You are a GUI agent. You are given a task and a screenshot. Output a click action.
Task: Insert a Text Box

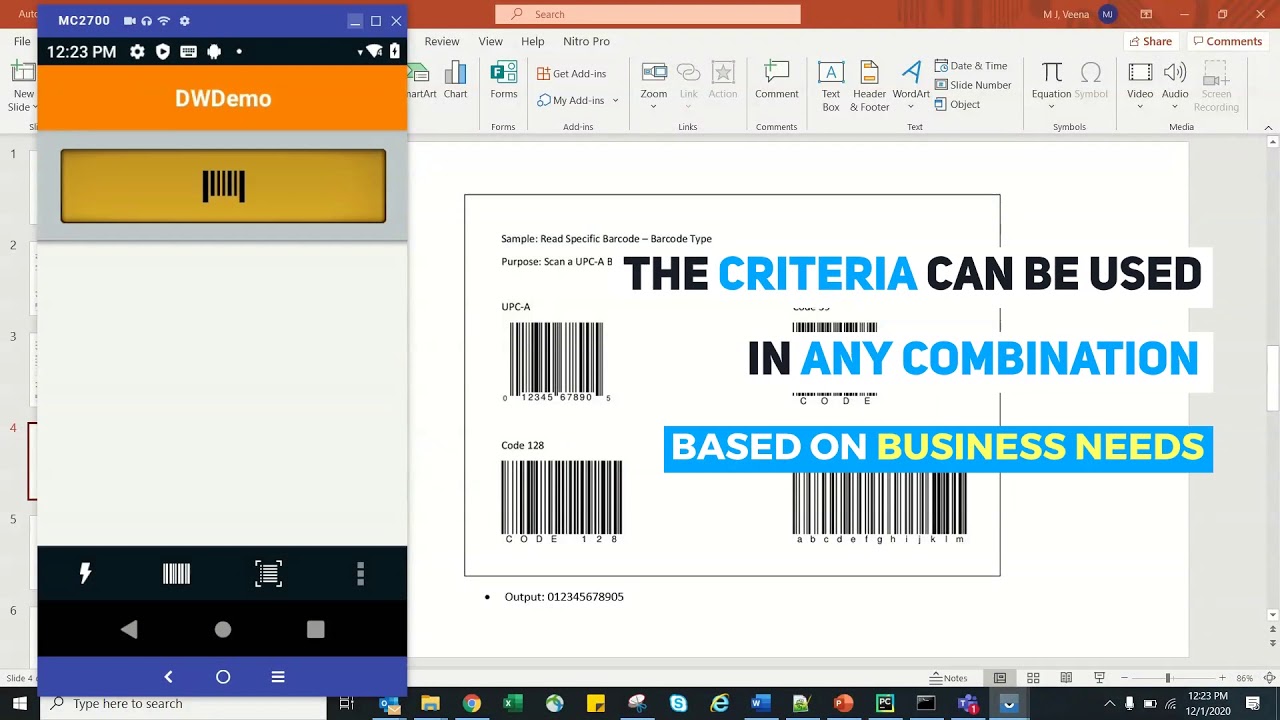point(831,86)
